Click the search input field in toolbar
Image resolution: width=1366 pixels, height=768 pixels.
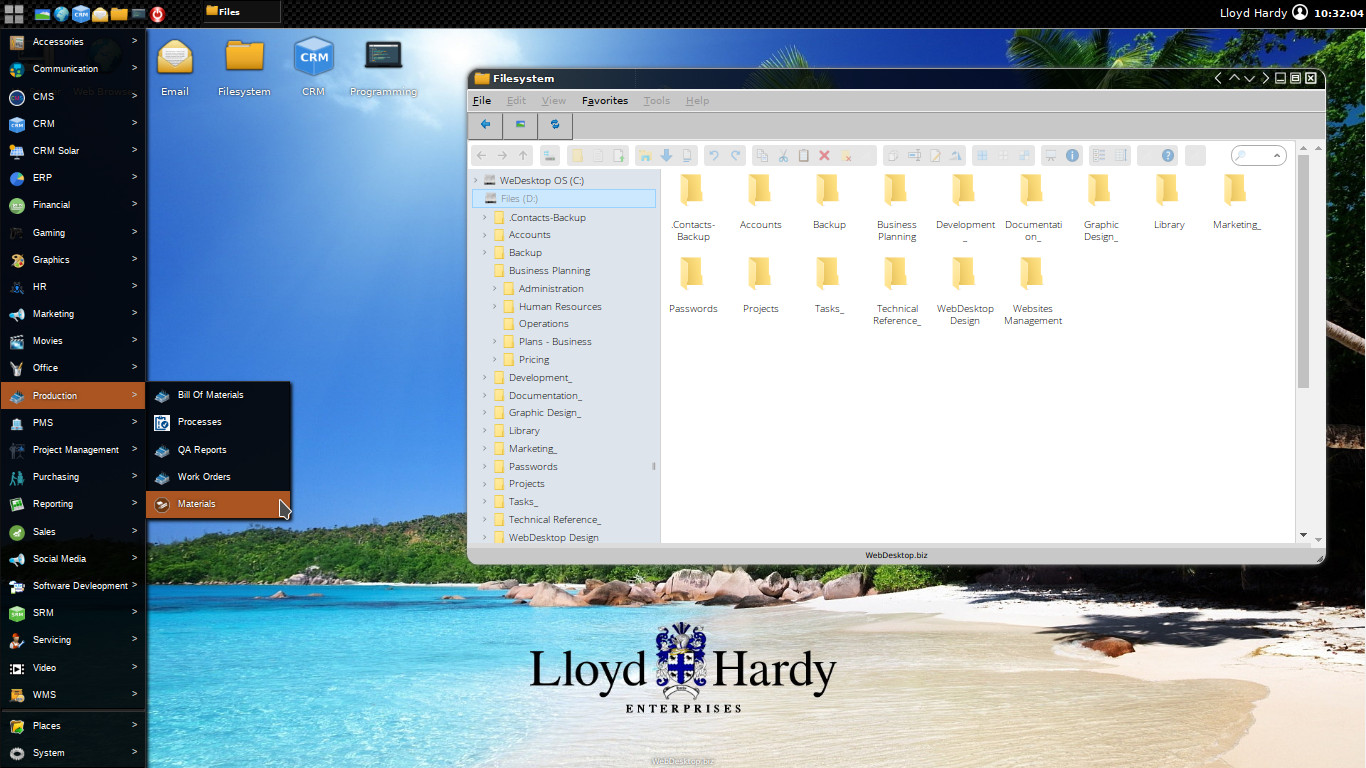1257,156
